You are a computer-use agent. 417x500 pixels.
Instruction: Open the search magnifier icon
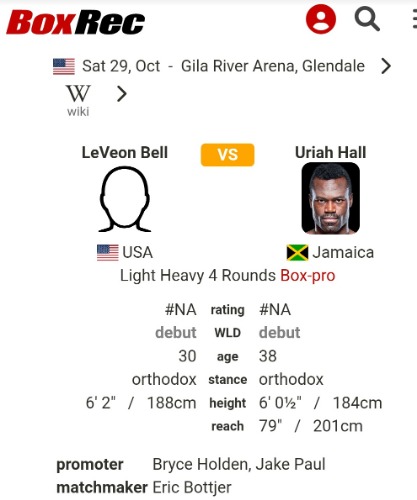pyautogui.click(x=367, y=20)
